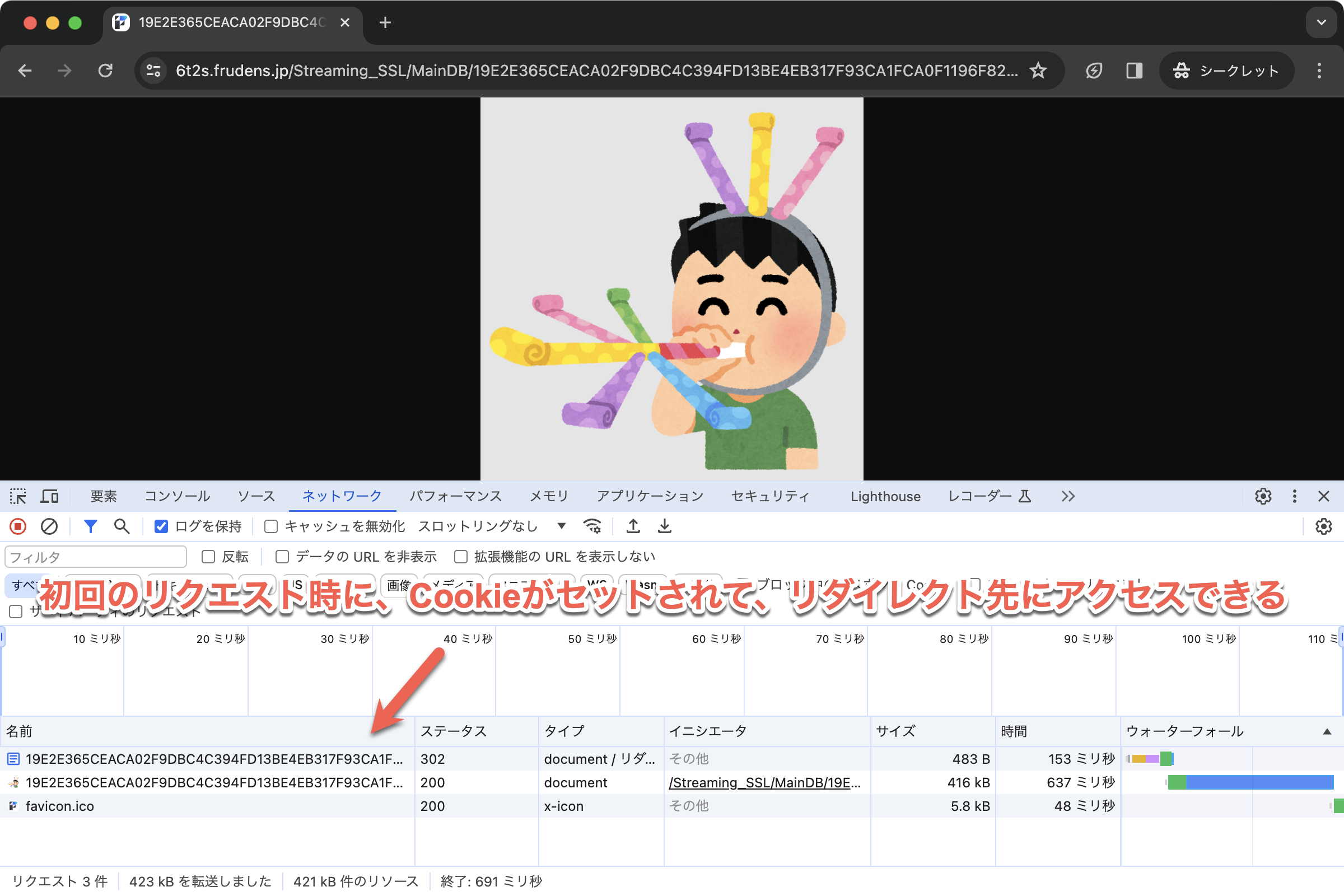Screen dimensions: 1344x896
Task: Open パフォーマンス tab
Action: [455, 496]
